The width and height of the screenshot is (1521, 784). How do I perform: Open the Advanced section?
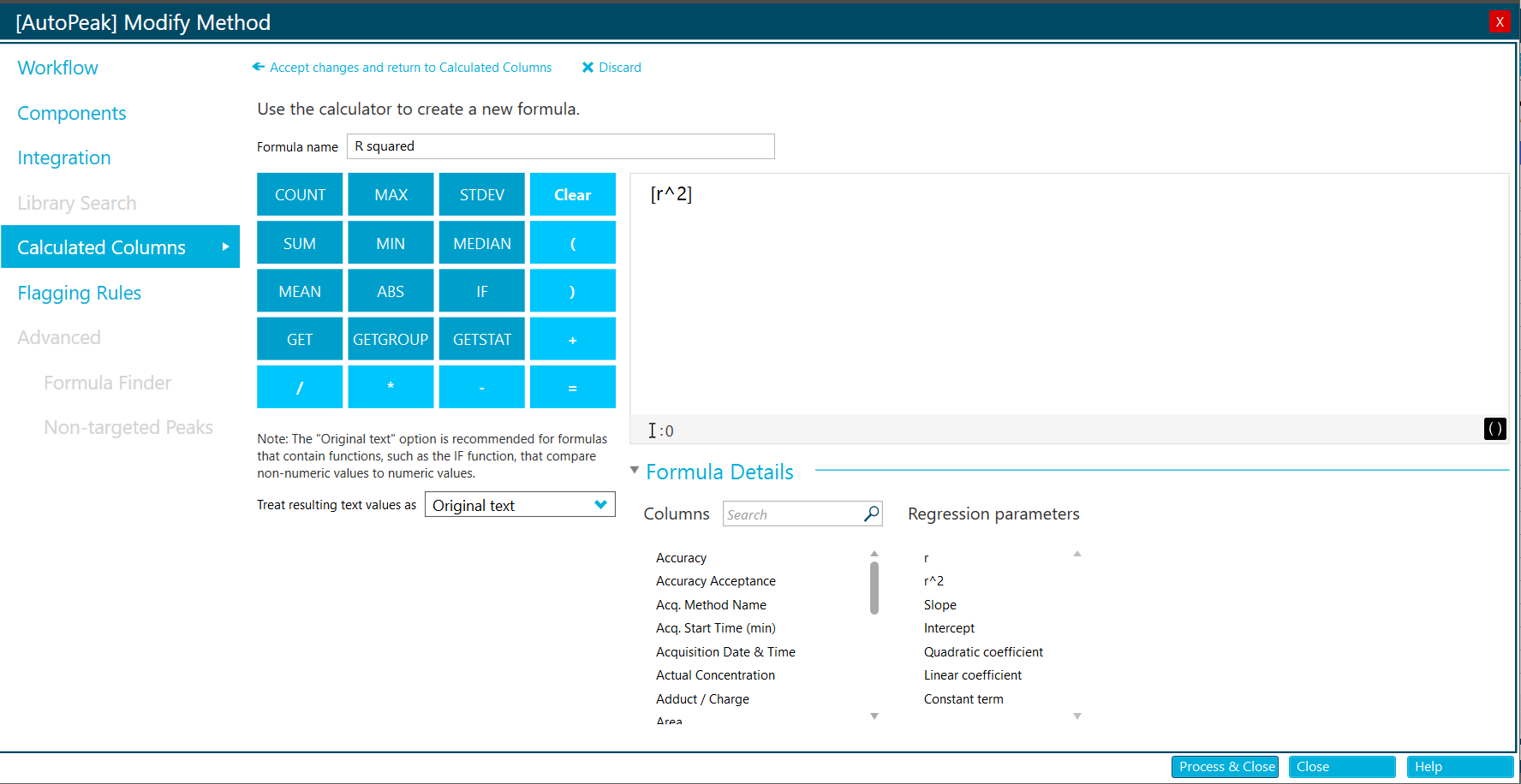[59, 337]
